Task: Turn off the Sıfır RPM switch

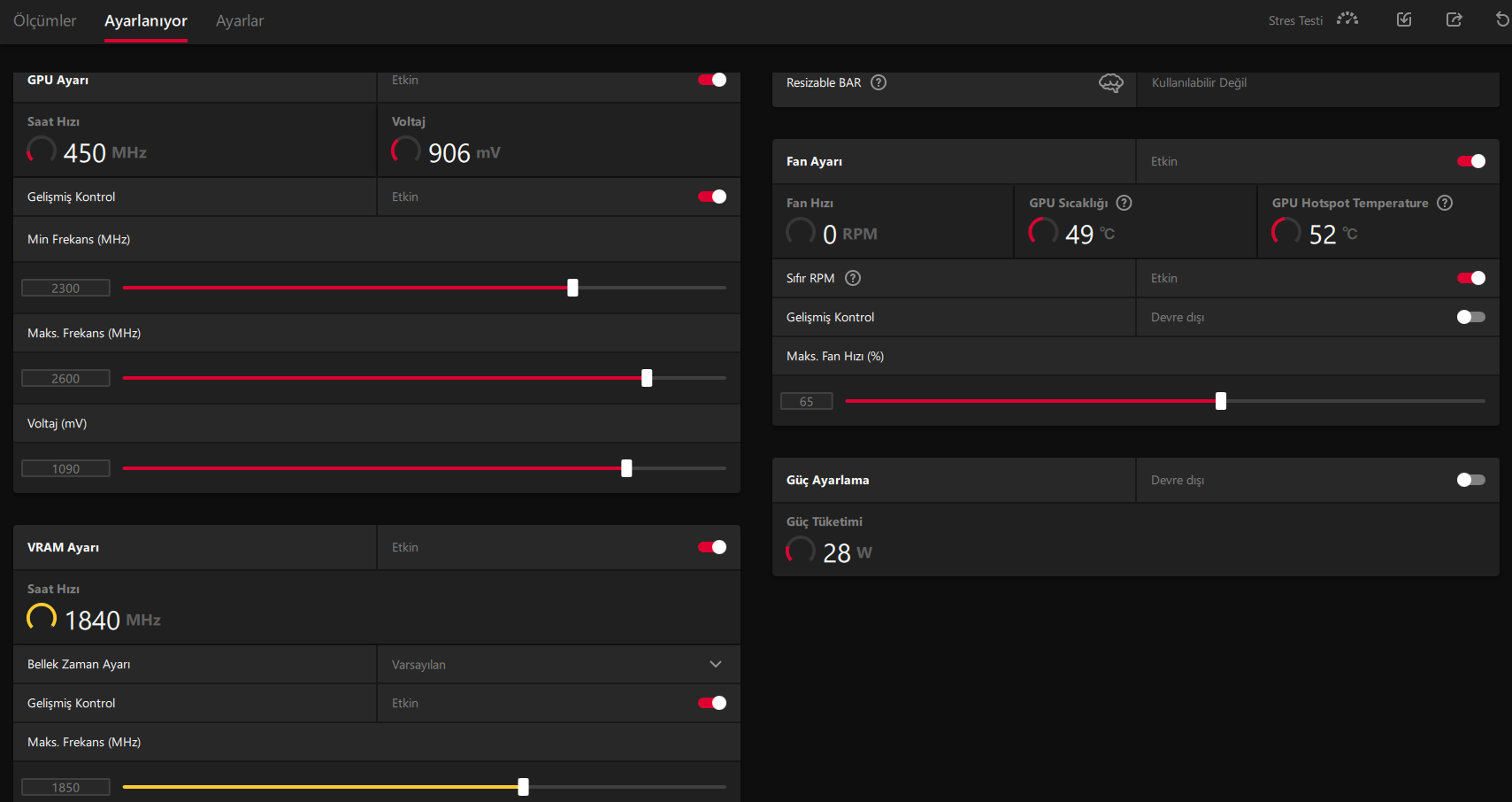Action: click(x=1471, y=278)
